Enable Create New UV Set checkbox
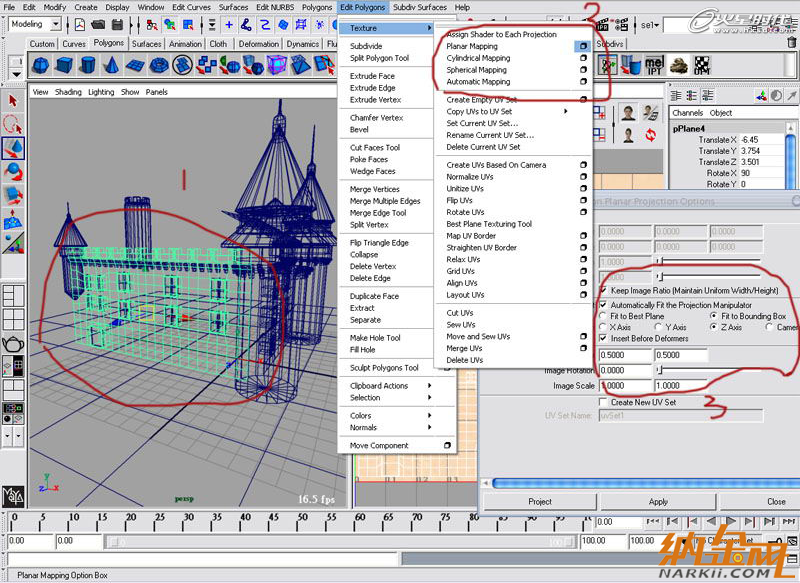The height and width of the screenshot is (583, 800). 603,402
